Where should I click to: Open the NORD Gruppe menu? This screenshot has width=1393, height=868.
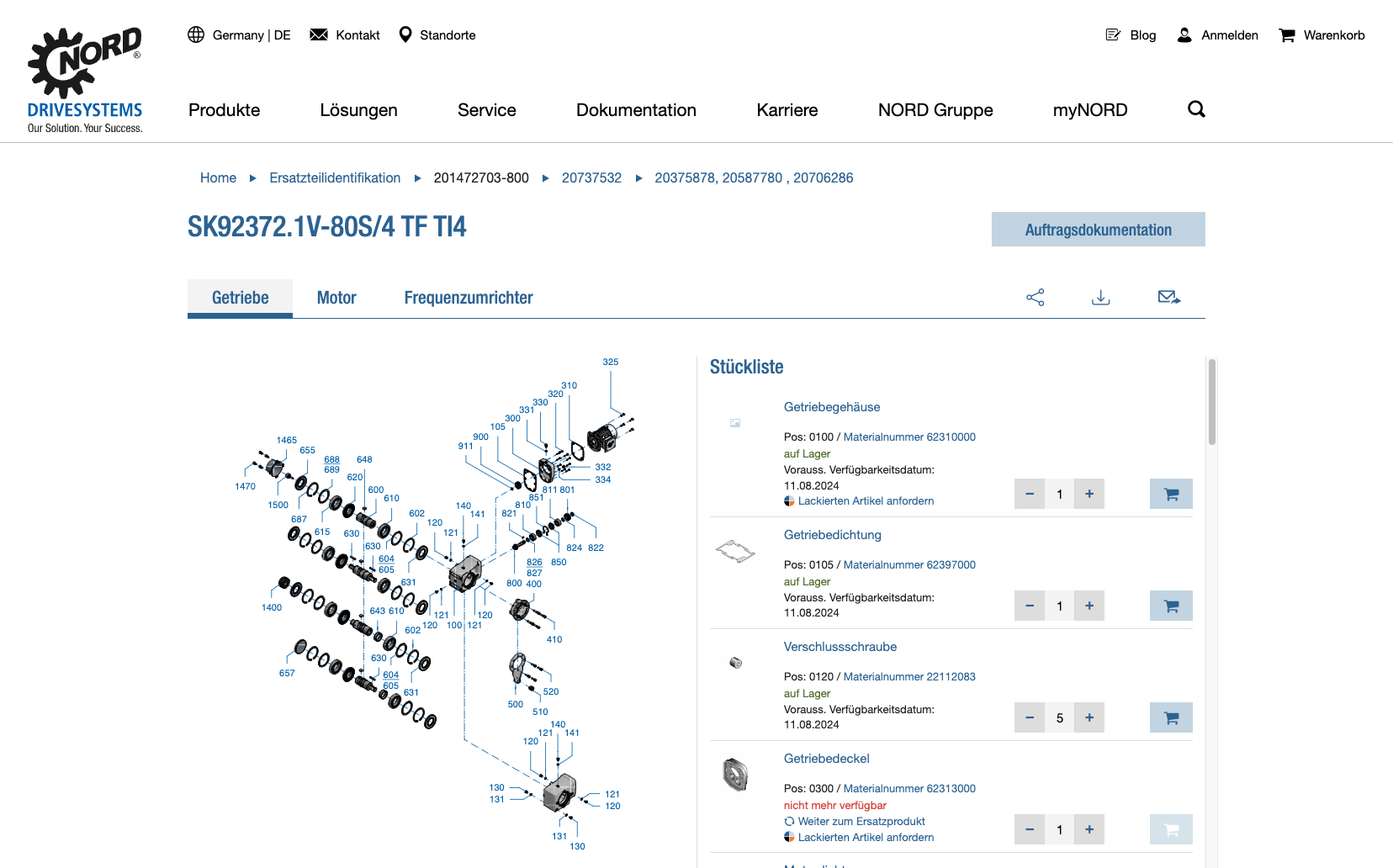[935, 110]
